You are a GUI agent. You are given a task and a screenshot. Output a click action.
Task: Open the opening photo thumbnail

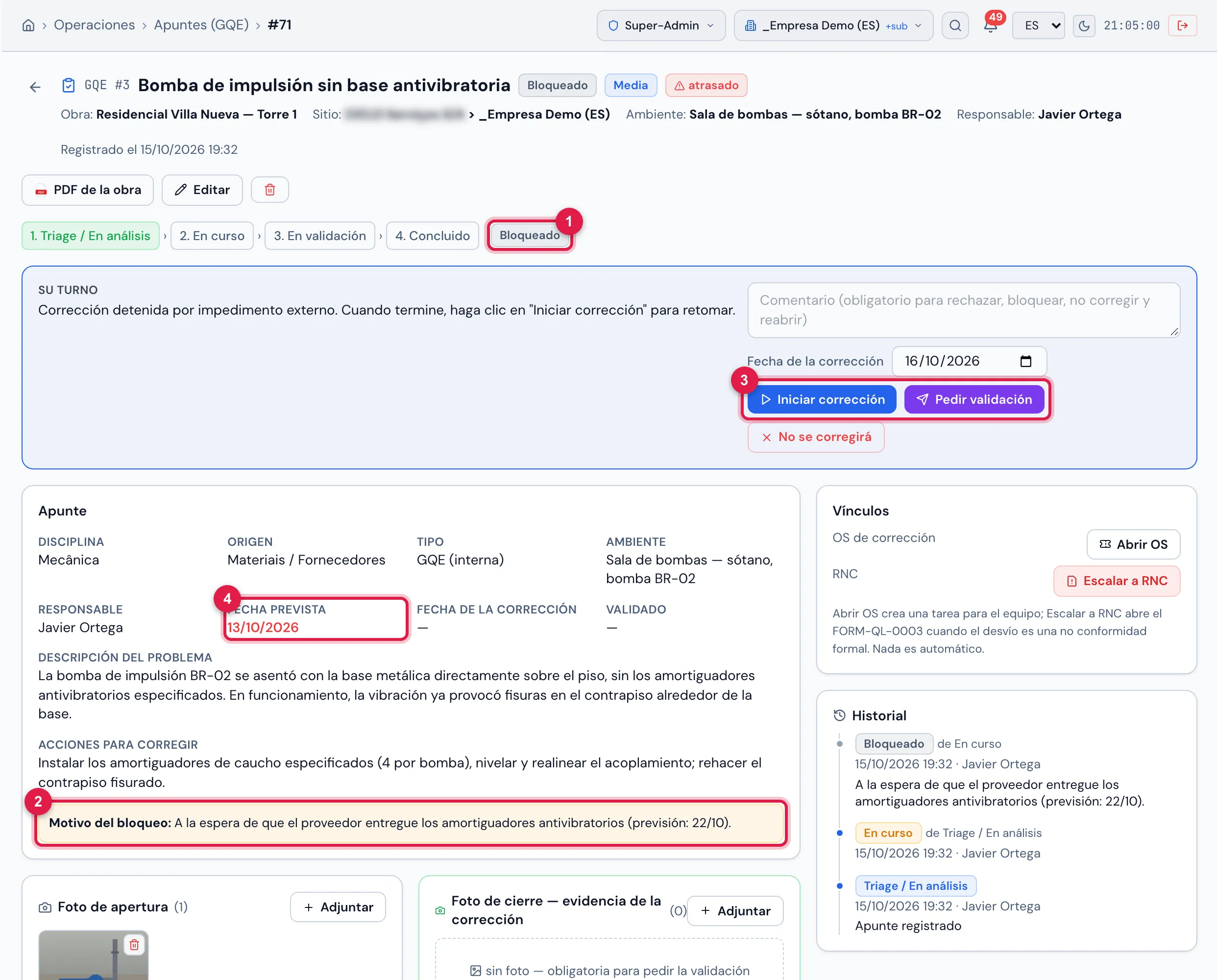(x=93, y=955)
